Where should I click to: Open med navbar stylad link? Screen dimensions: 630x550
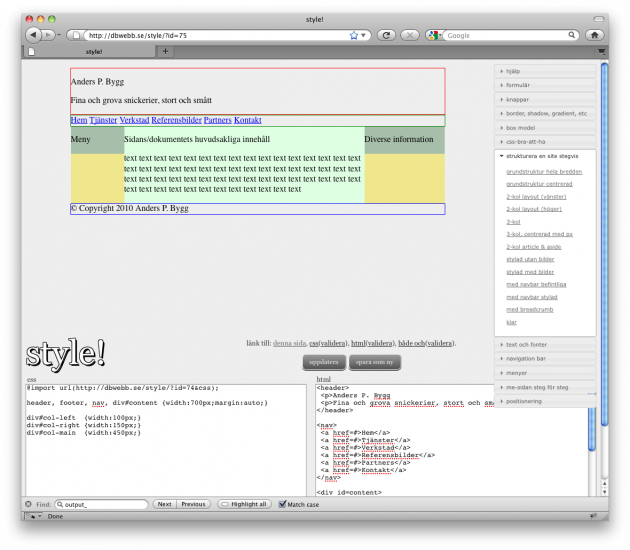tap(532, 297)
